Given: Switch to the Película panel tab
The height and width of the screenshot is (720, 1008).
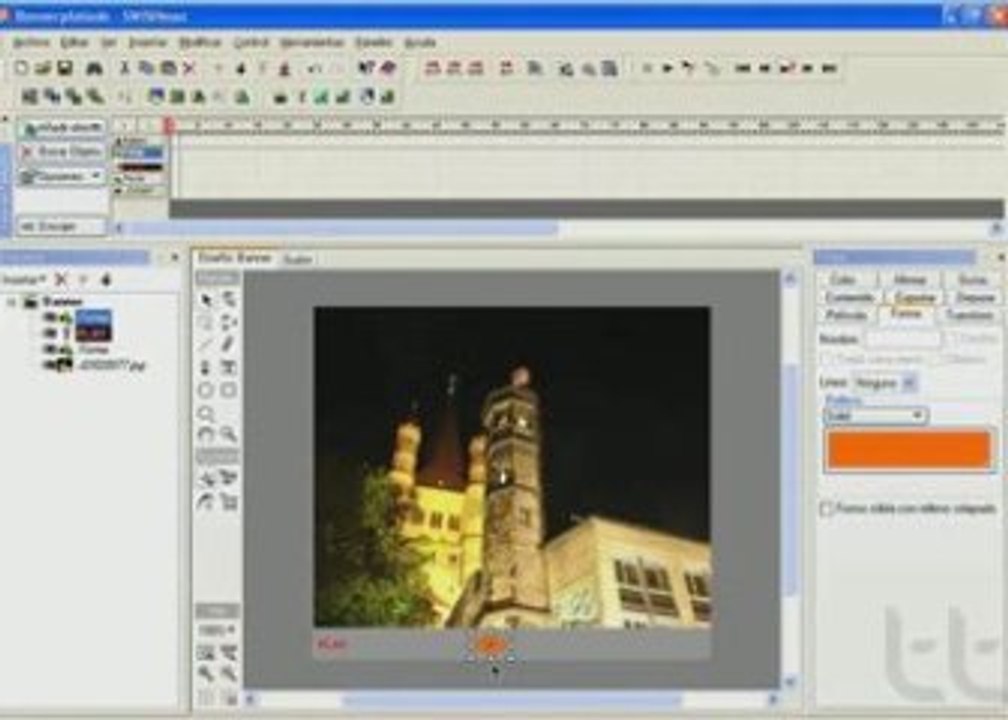Looking at the screenshot, I should tap(846, 315).
